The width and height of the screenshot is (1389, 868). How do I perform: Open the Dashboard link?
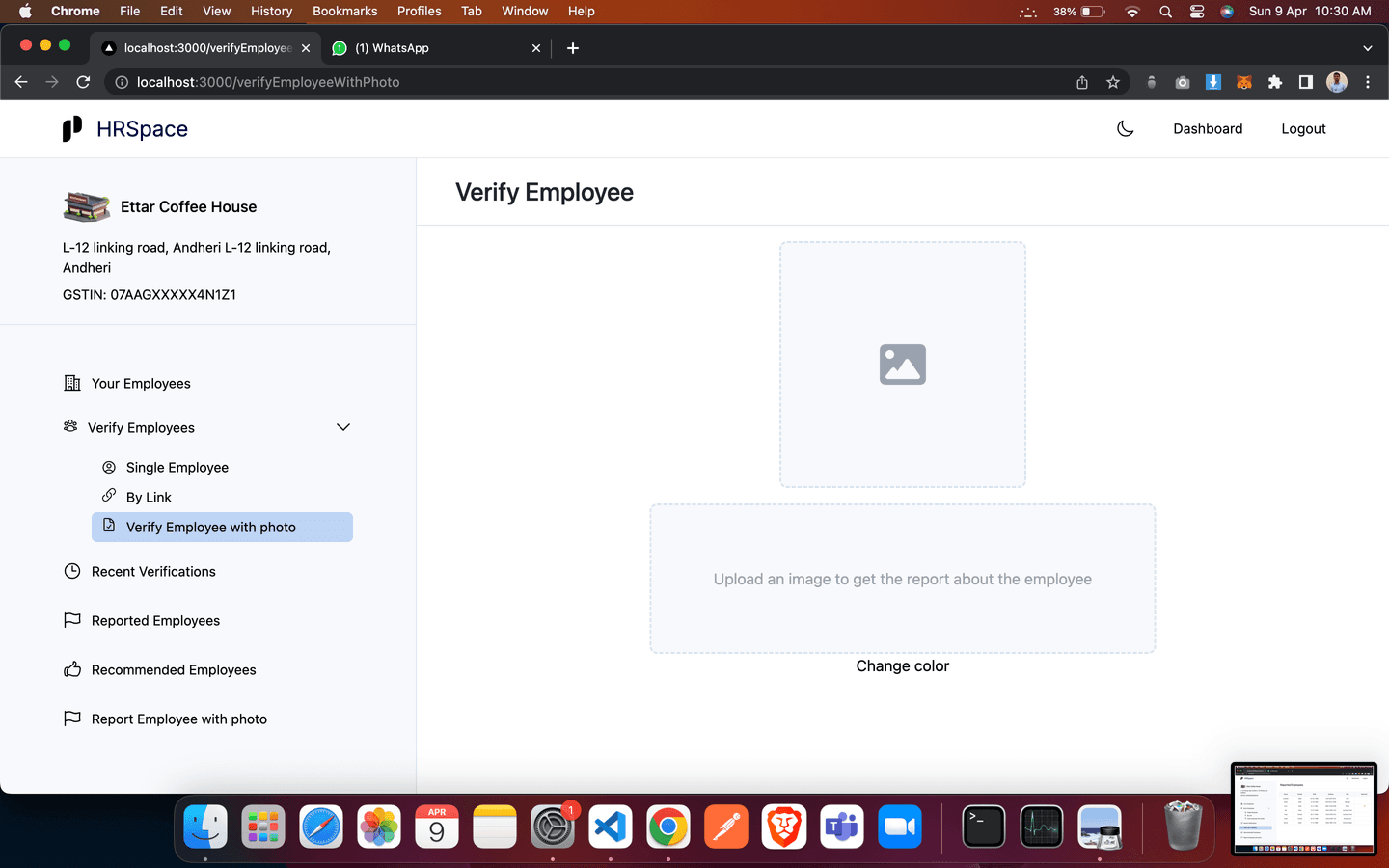(1208, 129)
